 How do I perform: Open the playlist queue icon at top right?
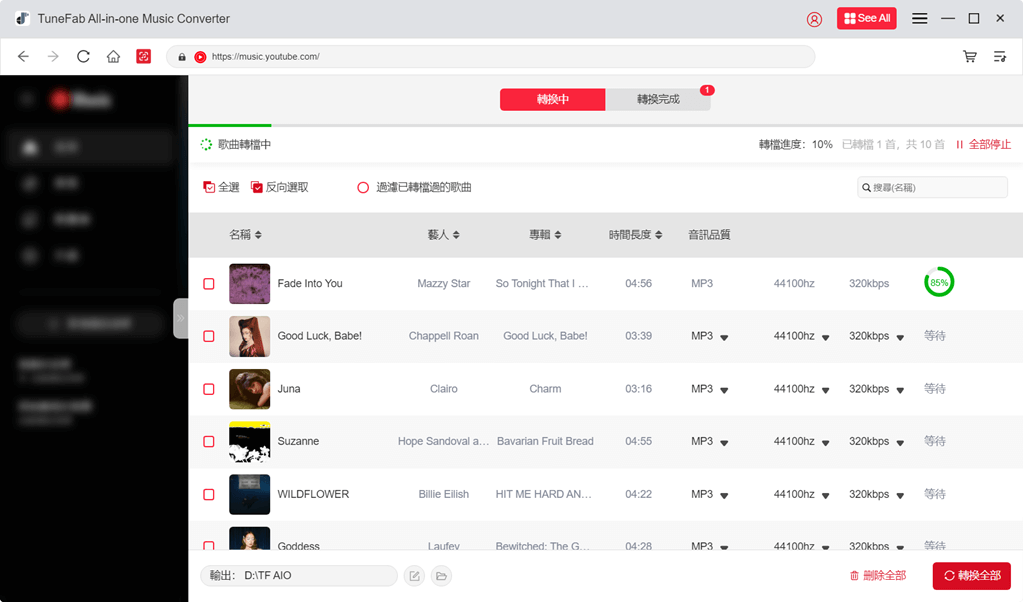pyautogui.click(x=1000, y=57)
